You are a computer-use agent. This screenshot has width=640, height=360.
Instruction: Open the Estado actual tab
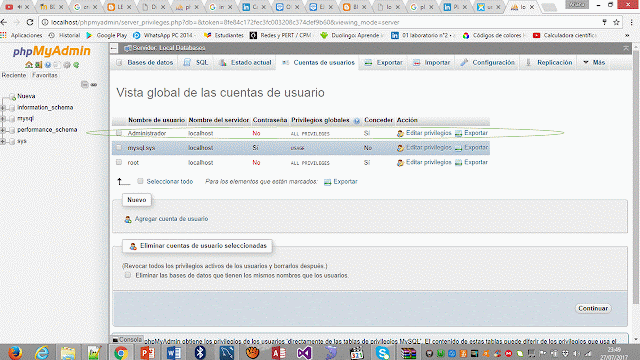(245, 62)
